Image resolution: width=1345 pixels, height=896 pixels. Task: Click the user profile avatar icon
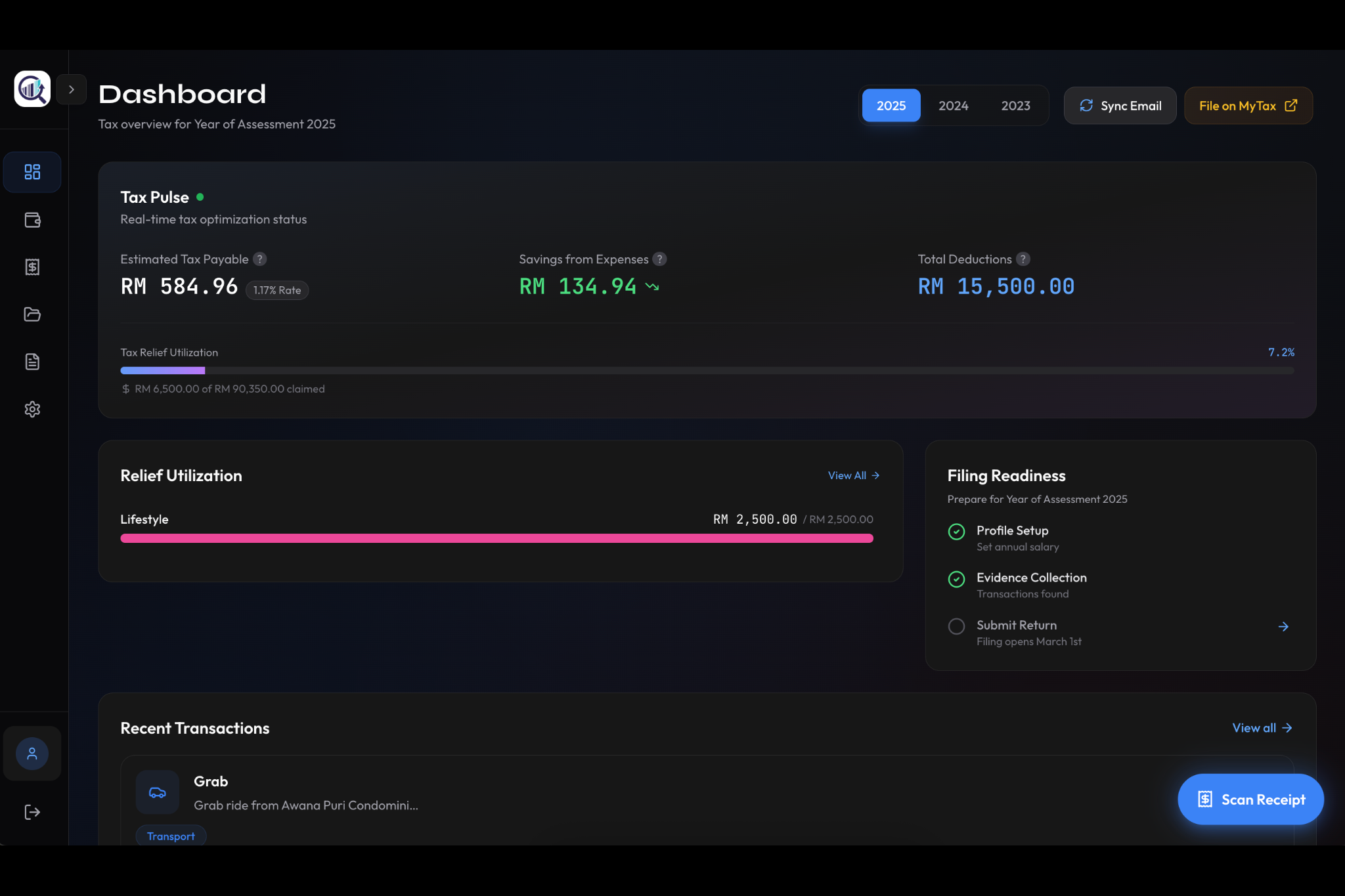tap(32, 754)
